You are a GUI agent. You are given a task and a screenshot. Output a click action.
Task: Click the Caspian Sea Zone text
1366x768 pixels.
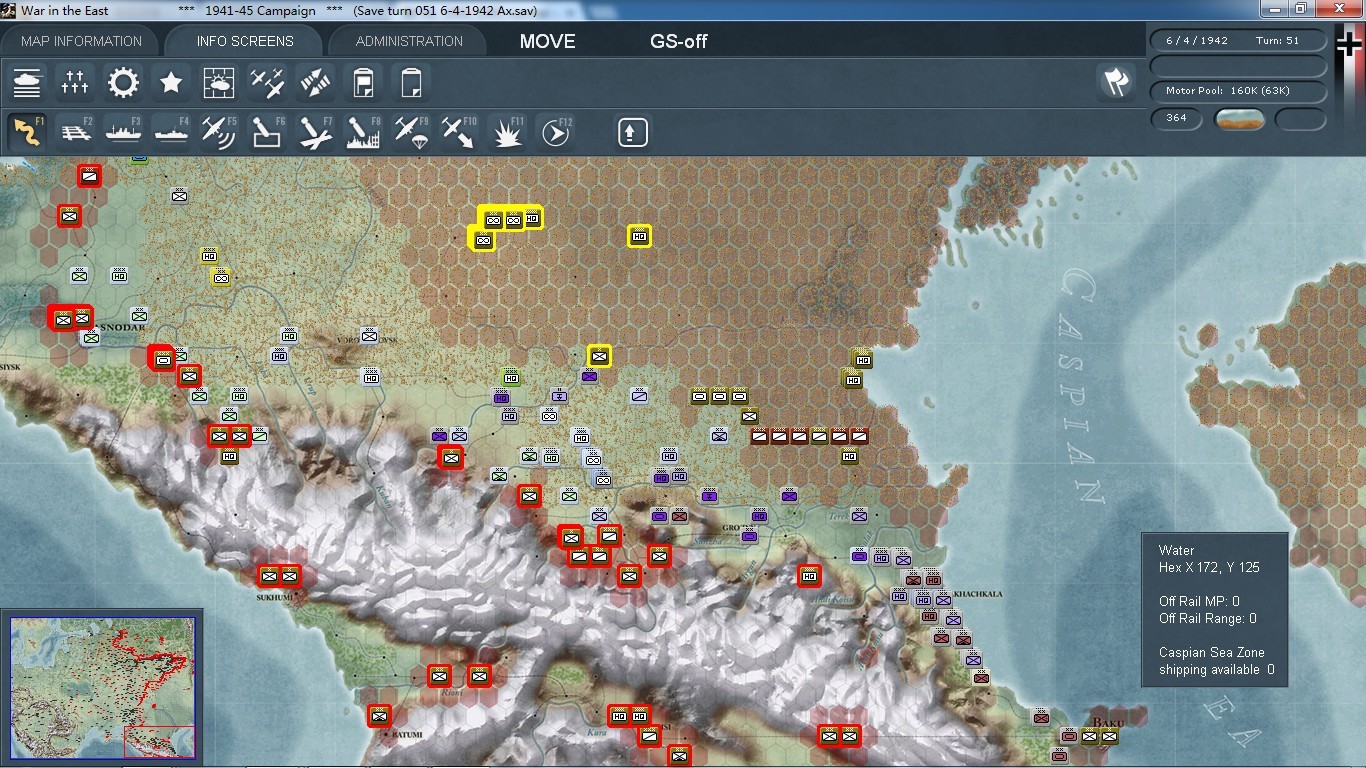pos(1212,652)
